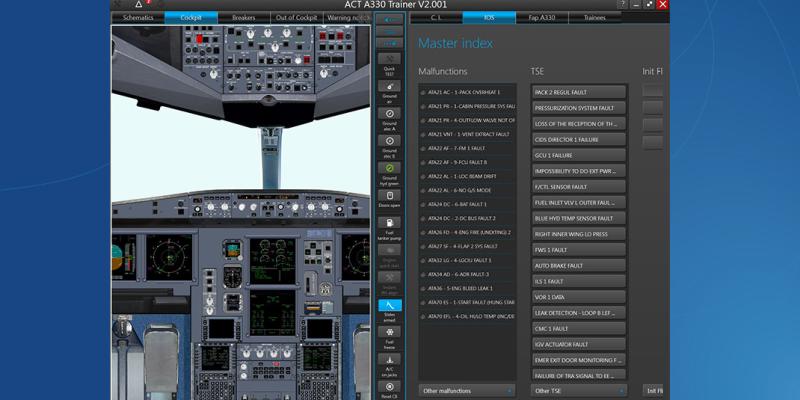Click IGV ACTUATOR FAULT button
This screenshot has width=800, height=400.
(579, 344)
